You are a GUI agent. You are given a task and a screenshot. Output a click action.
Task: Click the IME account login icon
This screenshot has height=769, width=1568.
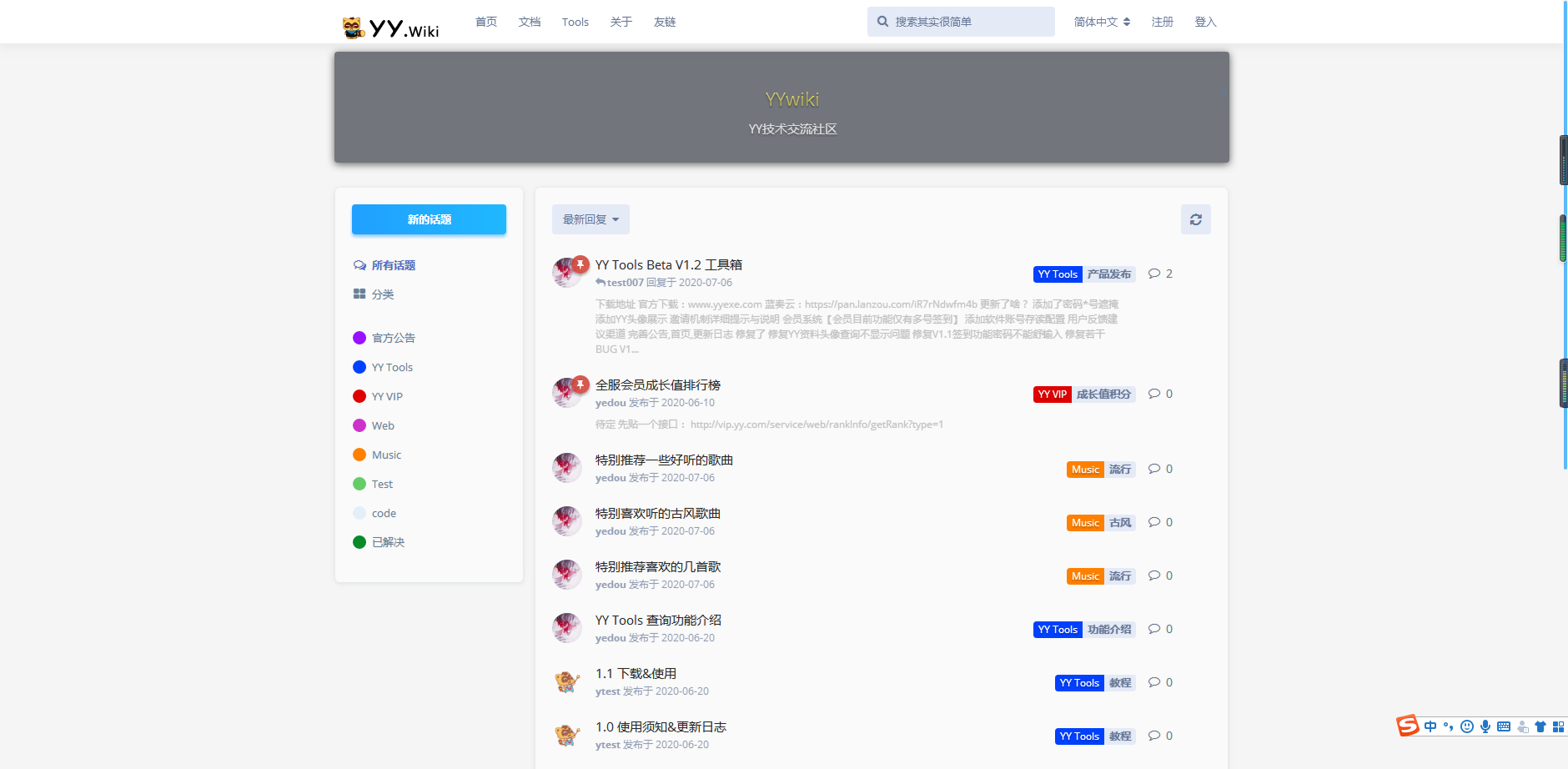click(1523, 726)
